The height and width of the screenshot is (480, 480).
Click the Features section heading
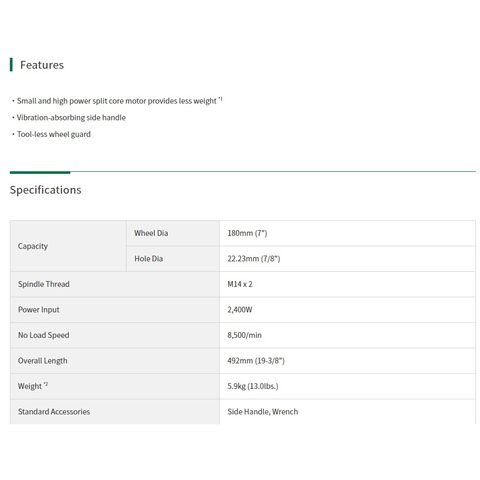point(42,65)
